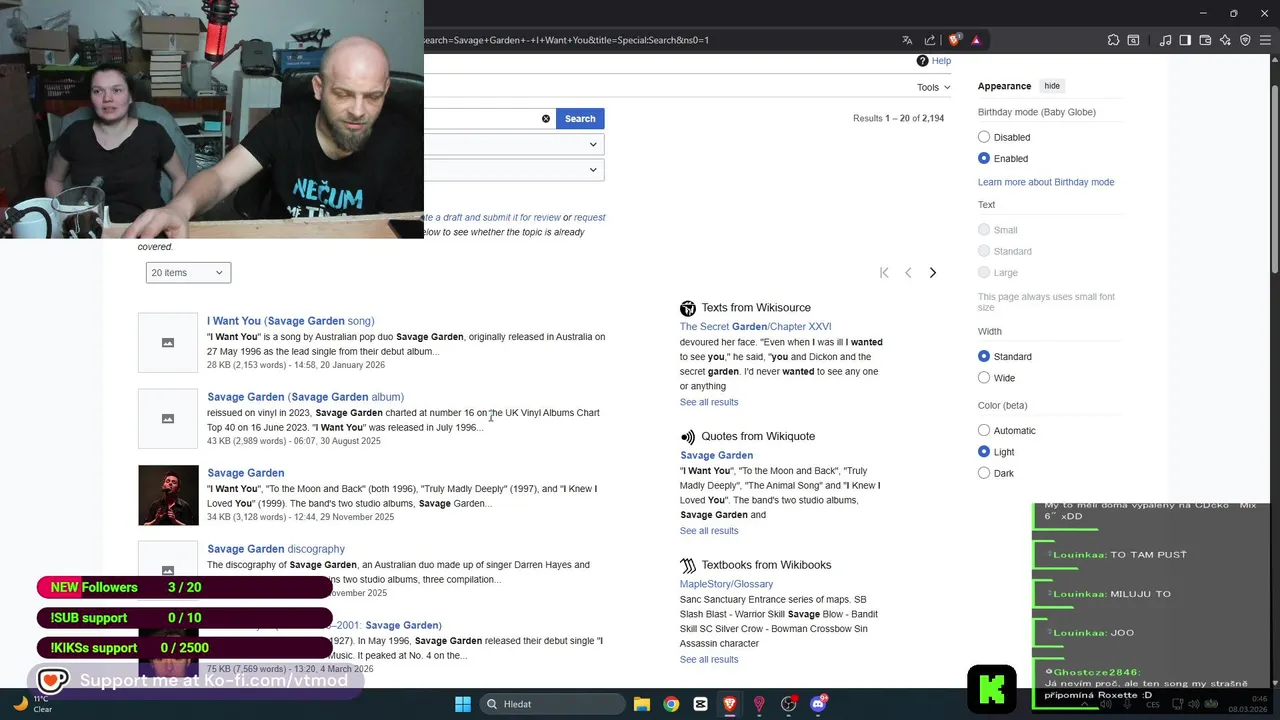
Task: Click the Help link
Action: click(942, 61)
